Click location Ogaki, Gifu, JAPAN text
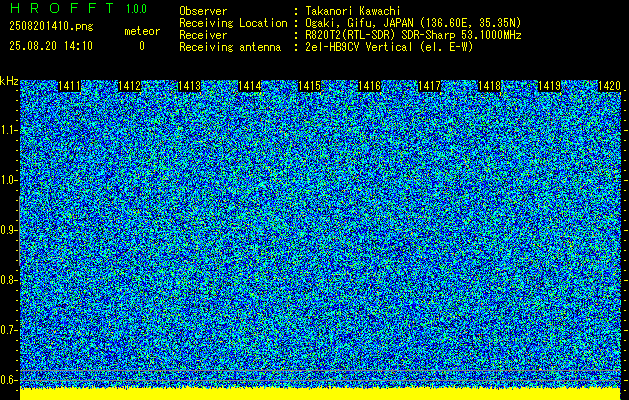629x400 pixels. (x=413, y=23)
